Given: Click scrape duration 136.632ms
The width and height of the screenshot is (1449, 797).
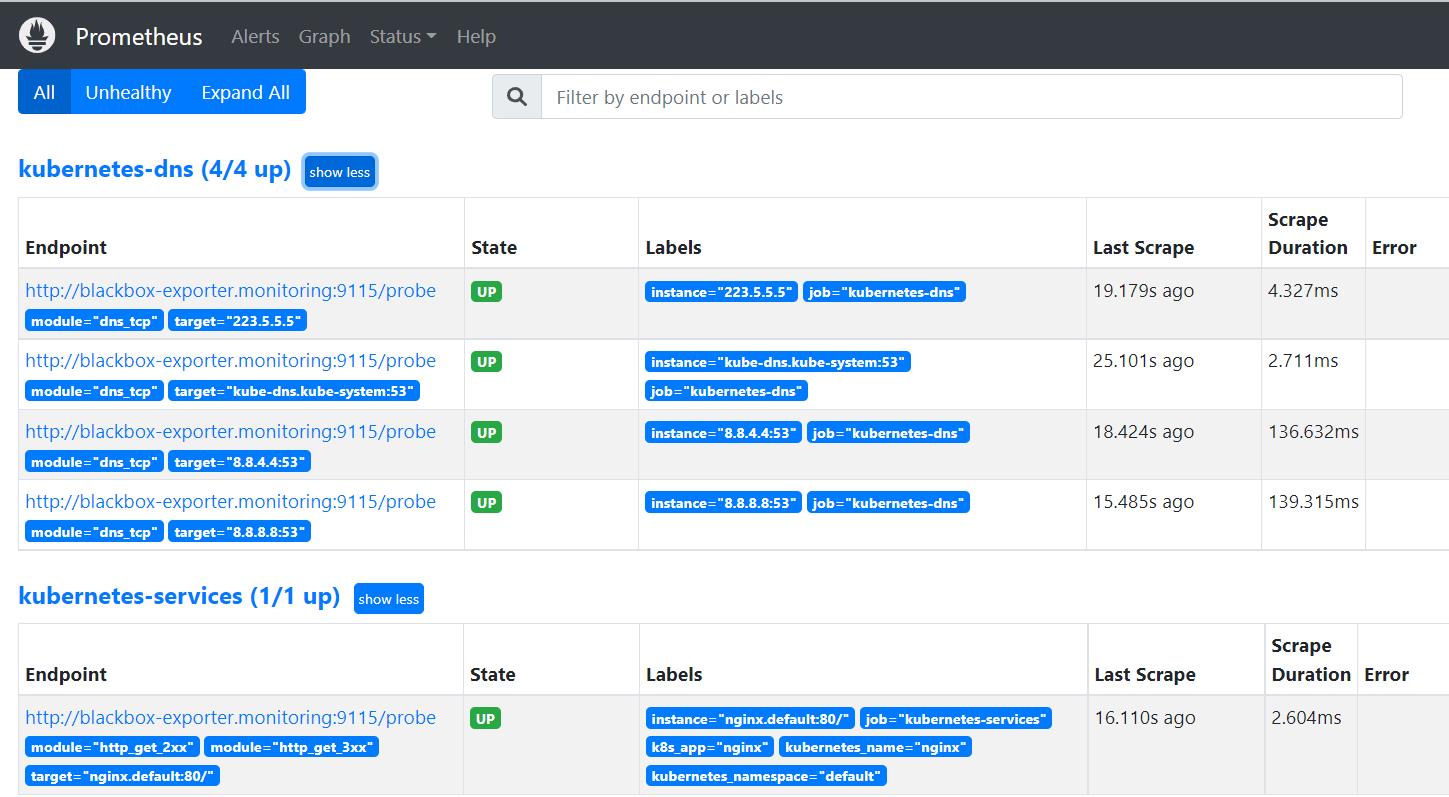Looking at the screenshot, I should coord(1314,432).
